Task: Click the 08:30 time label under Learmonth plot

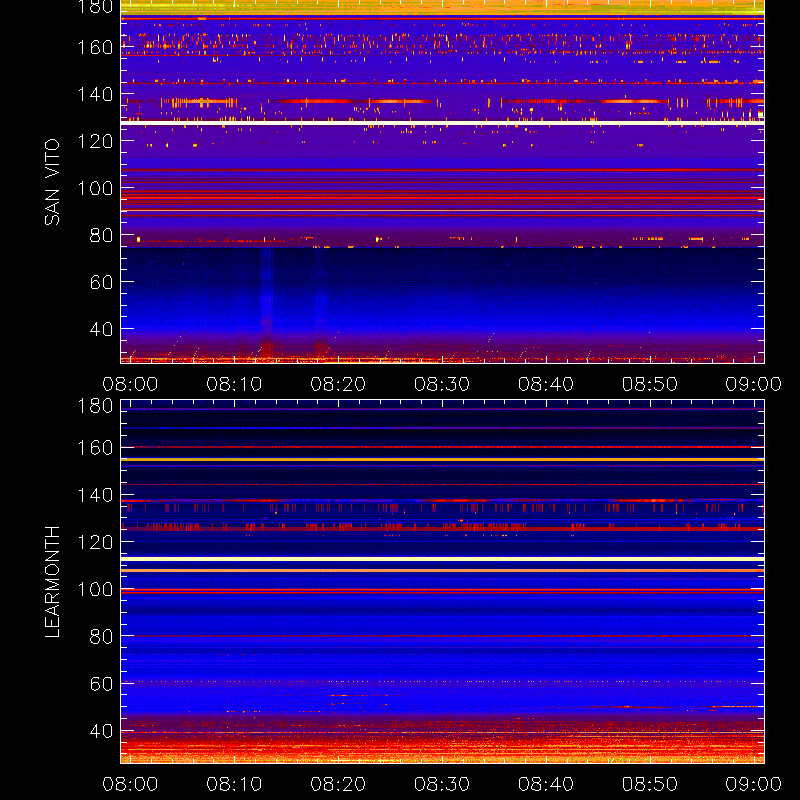Action: [442, 784]
